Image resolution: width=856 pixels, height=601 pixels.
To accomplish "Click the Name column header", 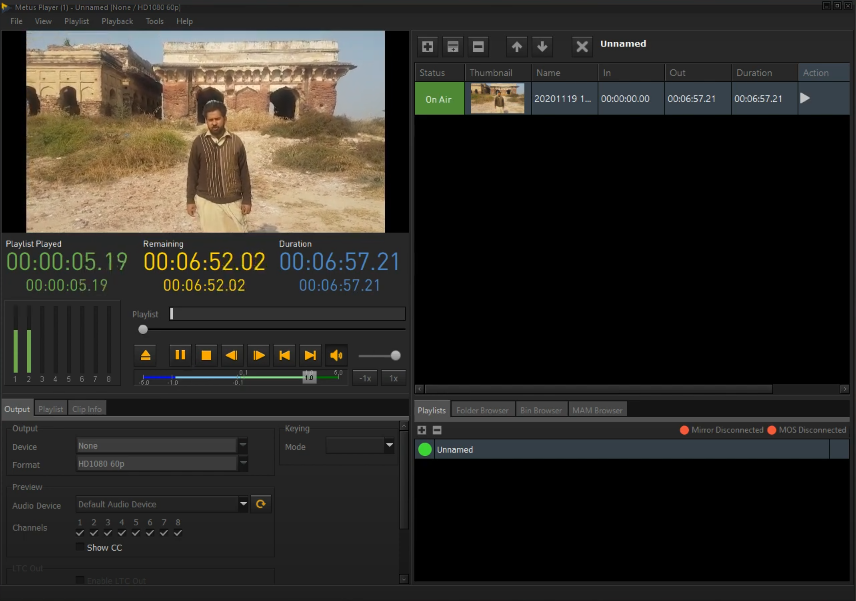I will tap(564, 73).
